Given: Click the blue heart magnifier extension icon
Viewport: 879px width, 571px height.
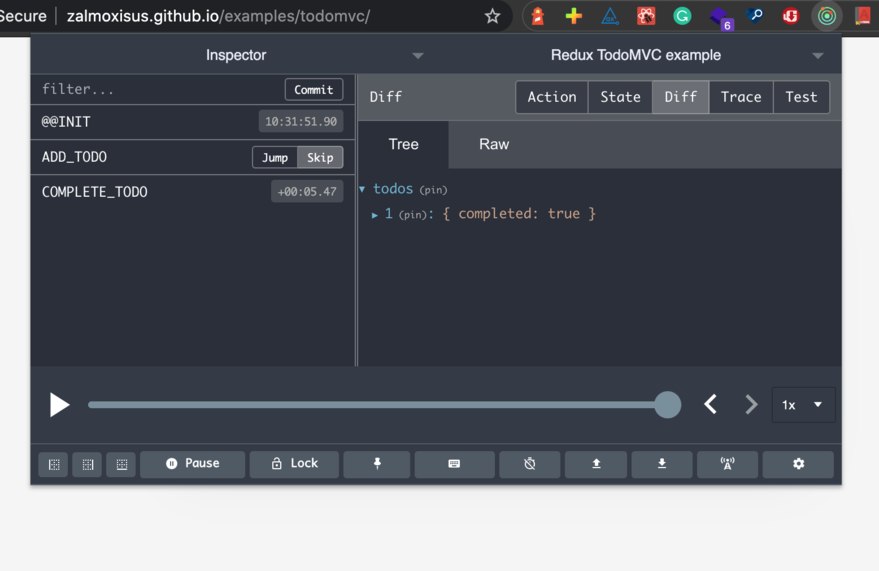Looking at the screenshot, I should click(755, 16).
